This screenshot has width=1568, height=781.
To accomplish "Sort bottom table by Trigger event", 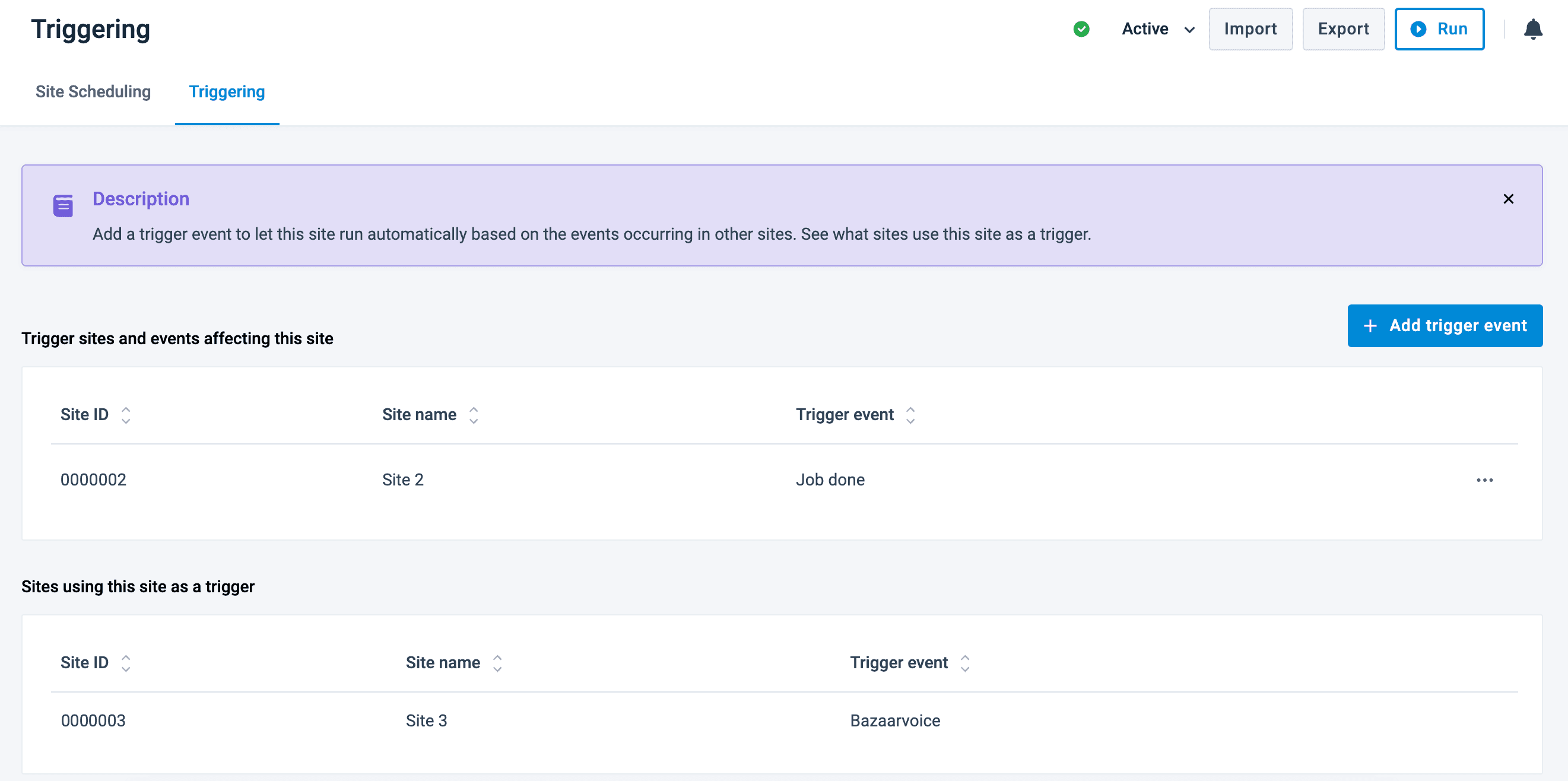I will (965, 663).
